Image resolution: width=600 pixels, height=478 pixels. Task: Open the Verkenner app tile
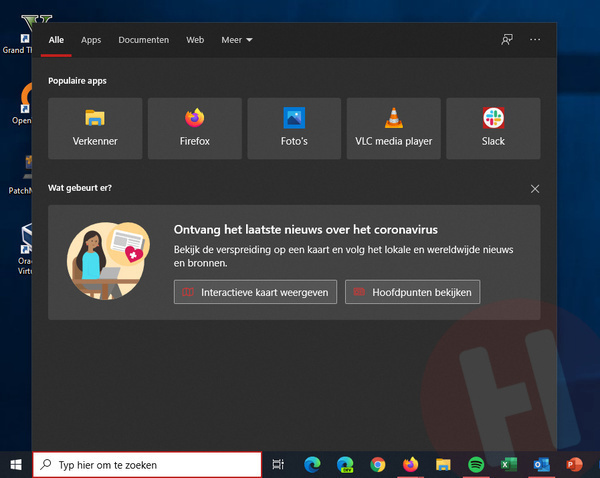click(95, 128)
